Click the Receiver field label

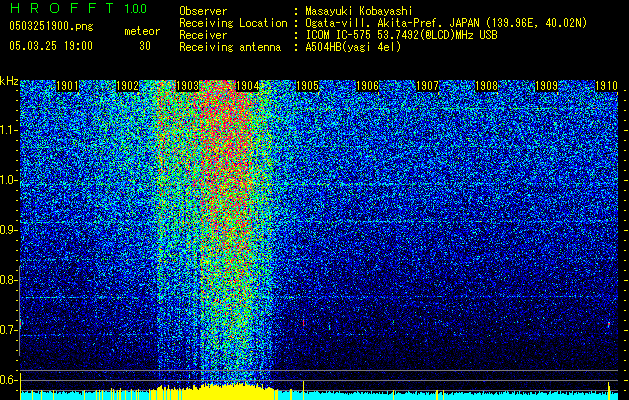point(203,35)
